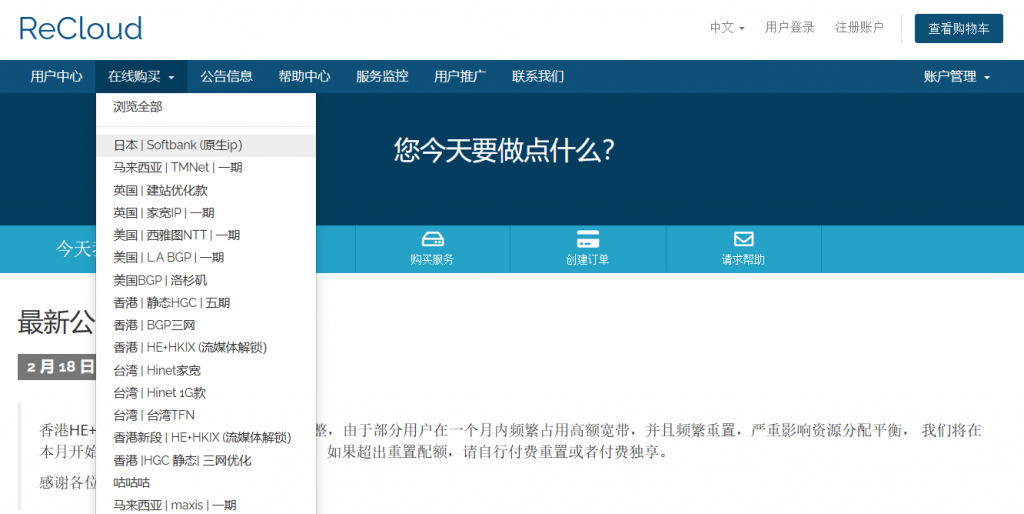Screen dimensions: 1024x514
Task: Click the 您今天要做点什么? heading
Action: click(x=504, y=151)
